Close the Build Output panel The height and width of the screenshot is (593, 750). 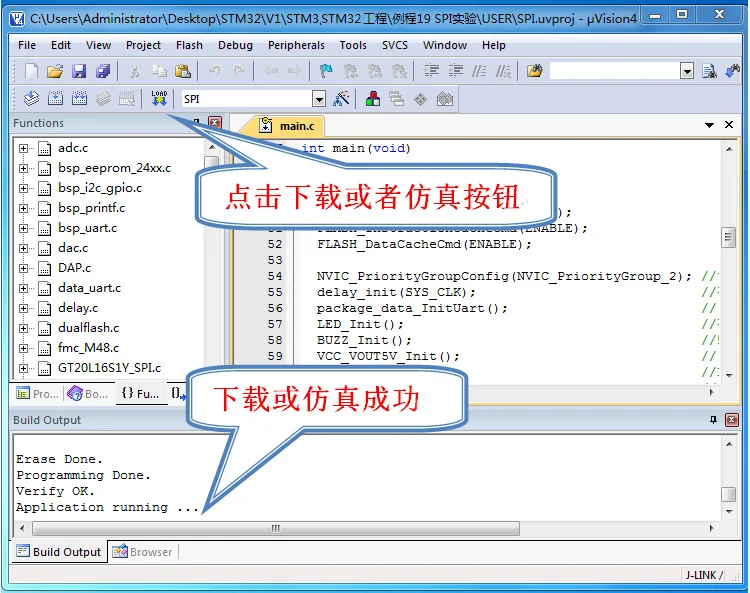tap(732, 420)
